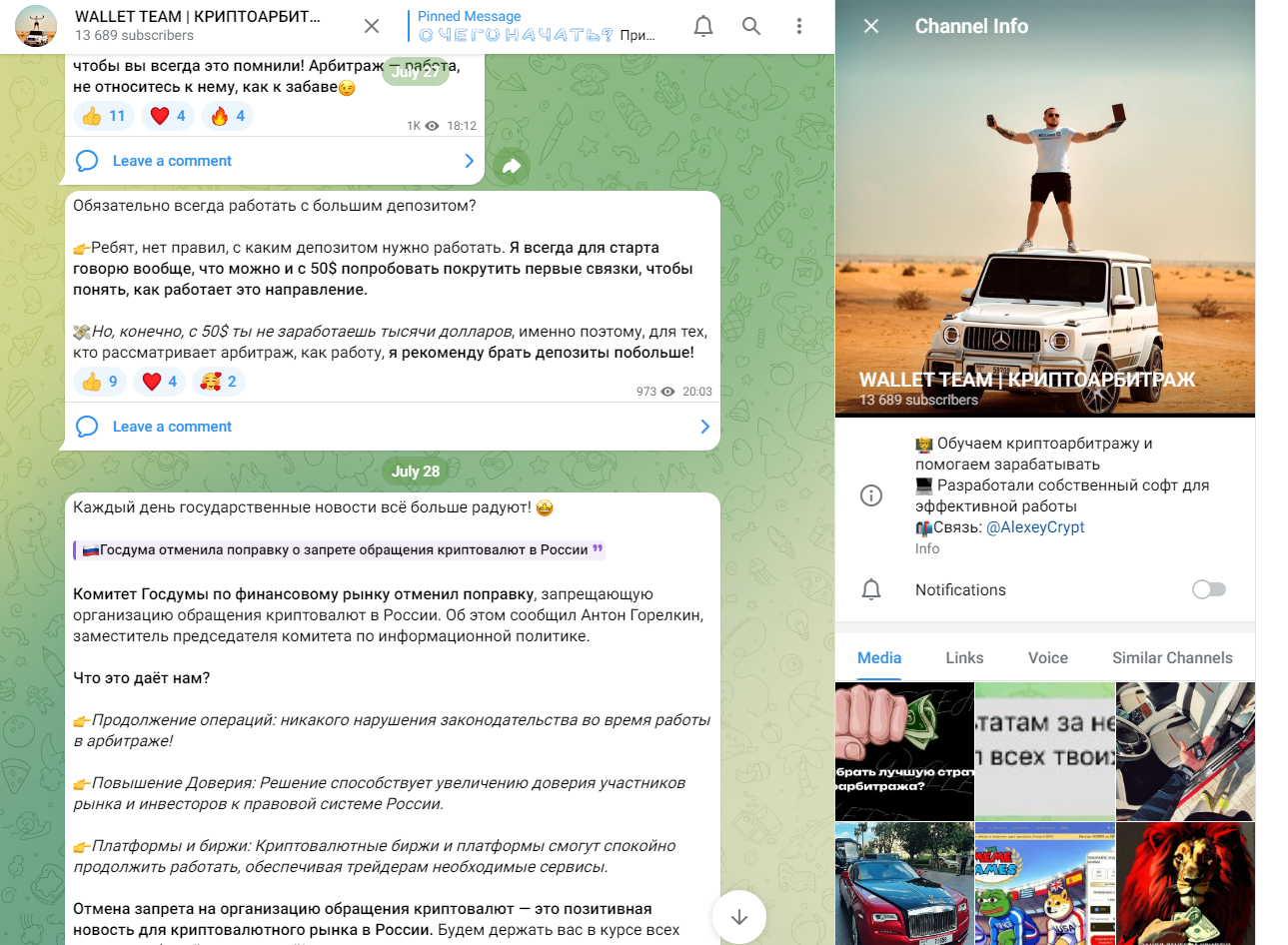
Task: Click heart reaction on the 18:12 post
Action: (168, 116)
